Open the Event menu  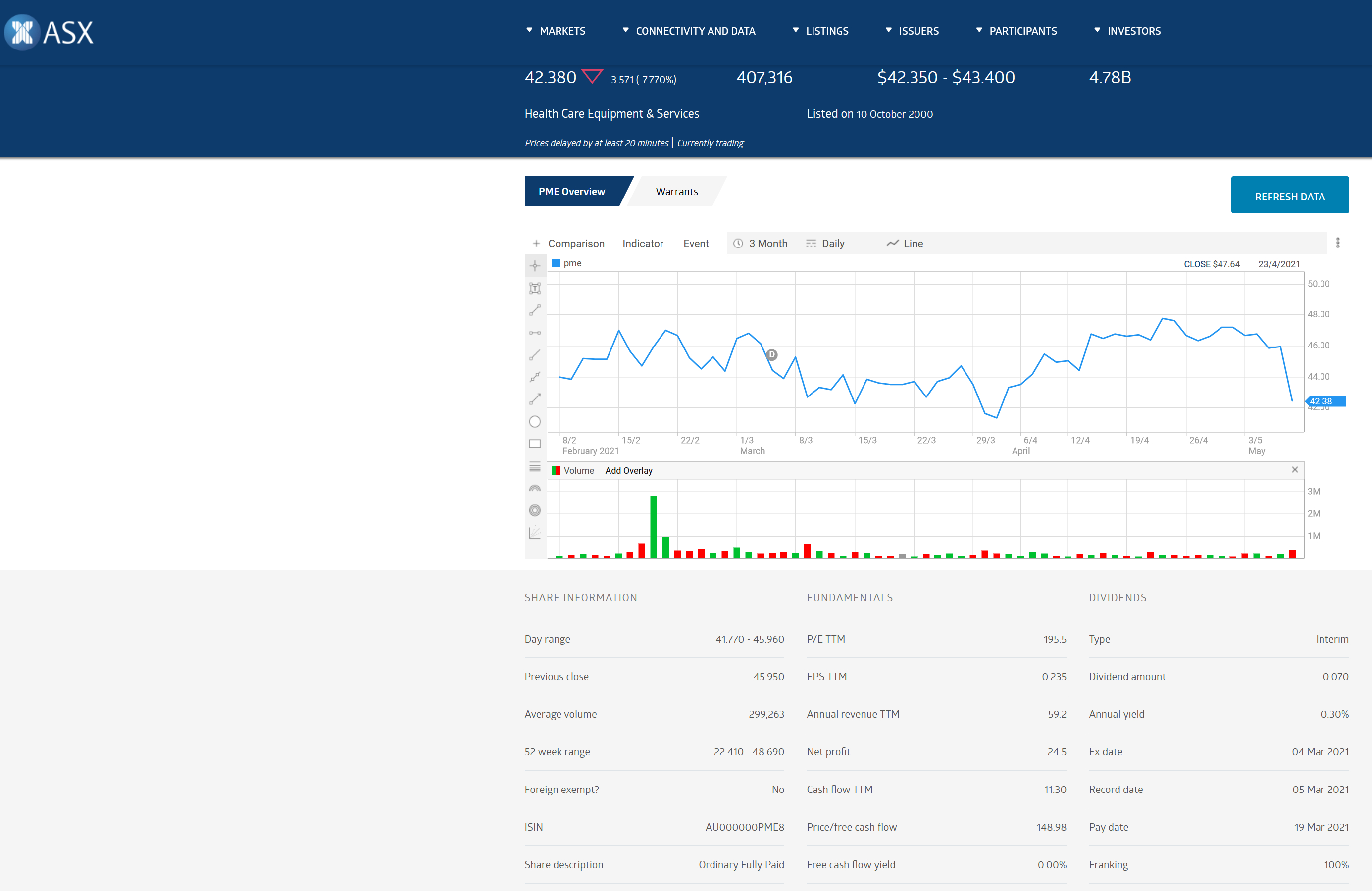[x=696, y=243]
